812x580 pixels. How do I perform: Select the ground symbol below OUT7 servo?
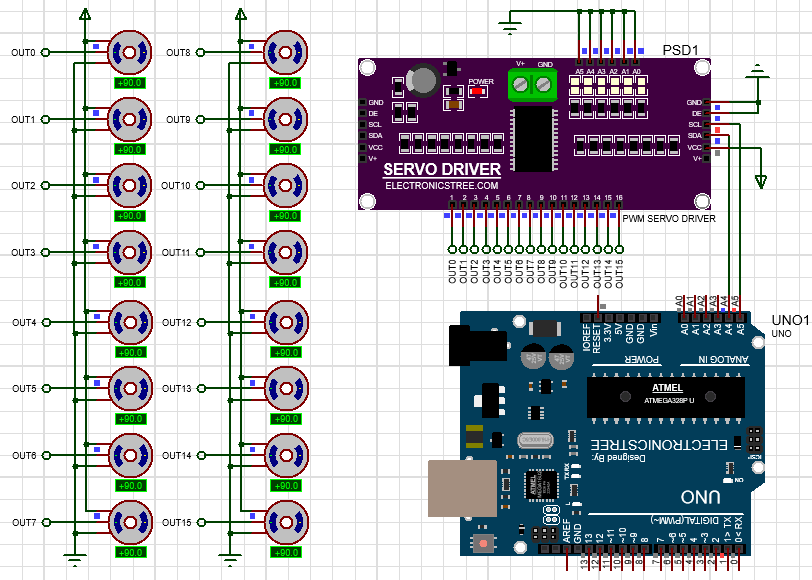point(73,554)
